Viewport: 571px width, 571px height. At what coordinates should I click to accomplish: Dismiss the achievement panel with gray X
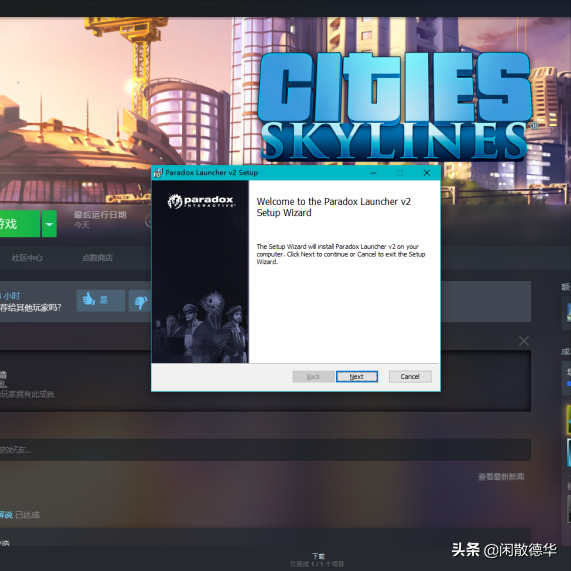(524, 341)
